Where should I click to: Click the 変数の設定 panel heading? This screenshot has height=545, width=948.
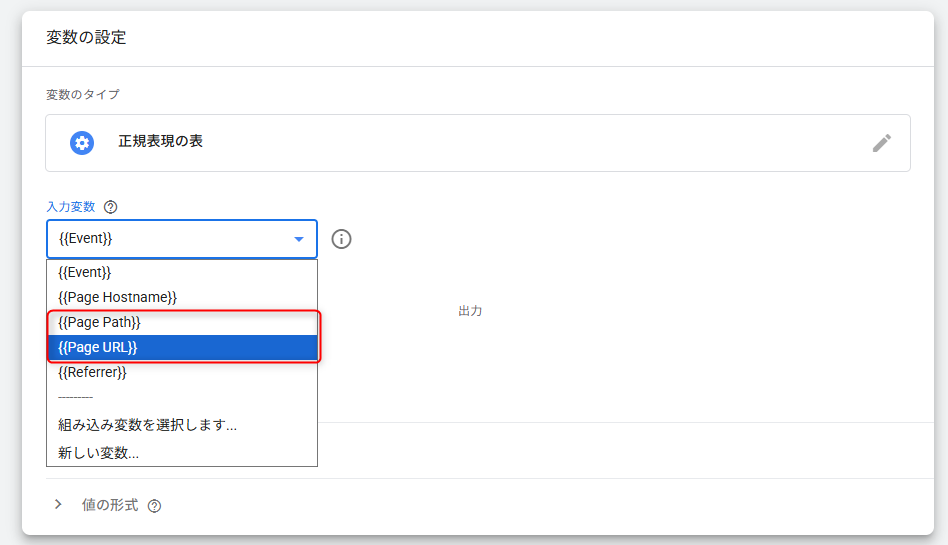point(86,38)
